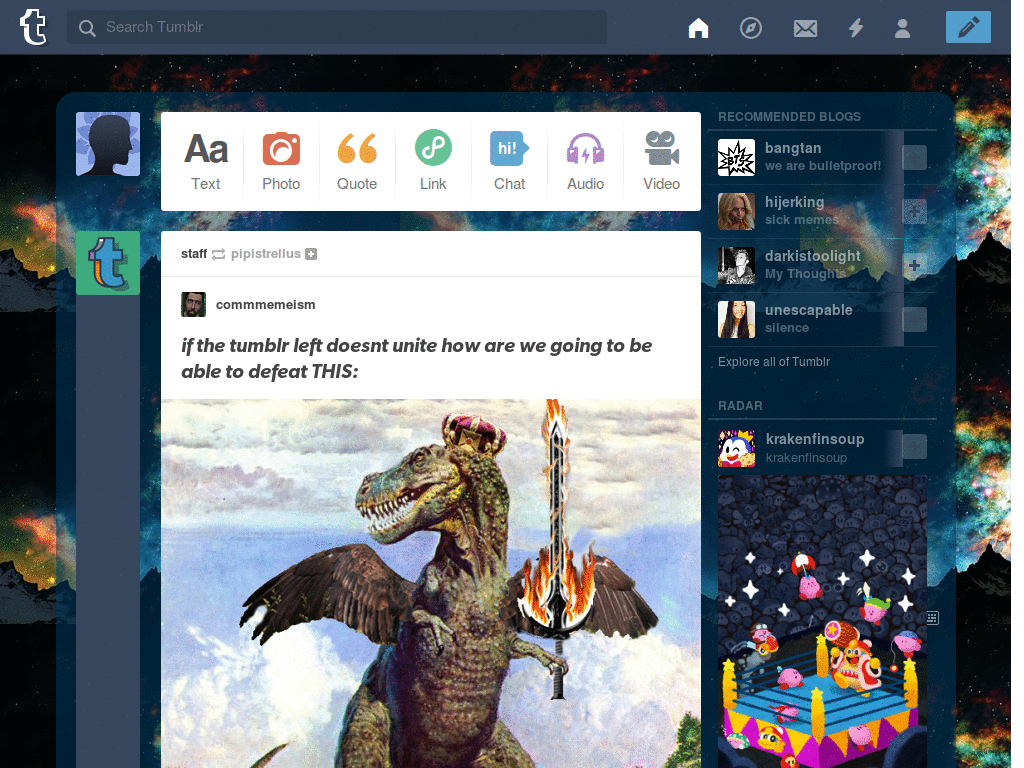The width and height of the screenshot is (1024, 768).
Task: Open the staff blog link
Action: pyautogui.click(x=194, y=254)
